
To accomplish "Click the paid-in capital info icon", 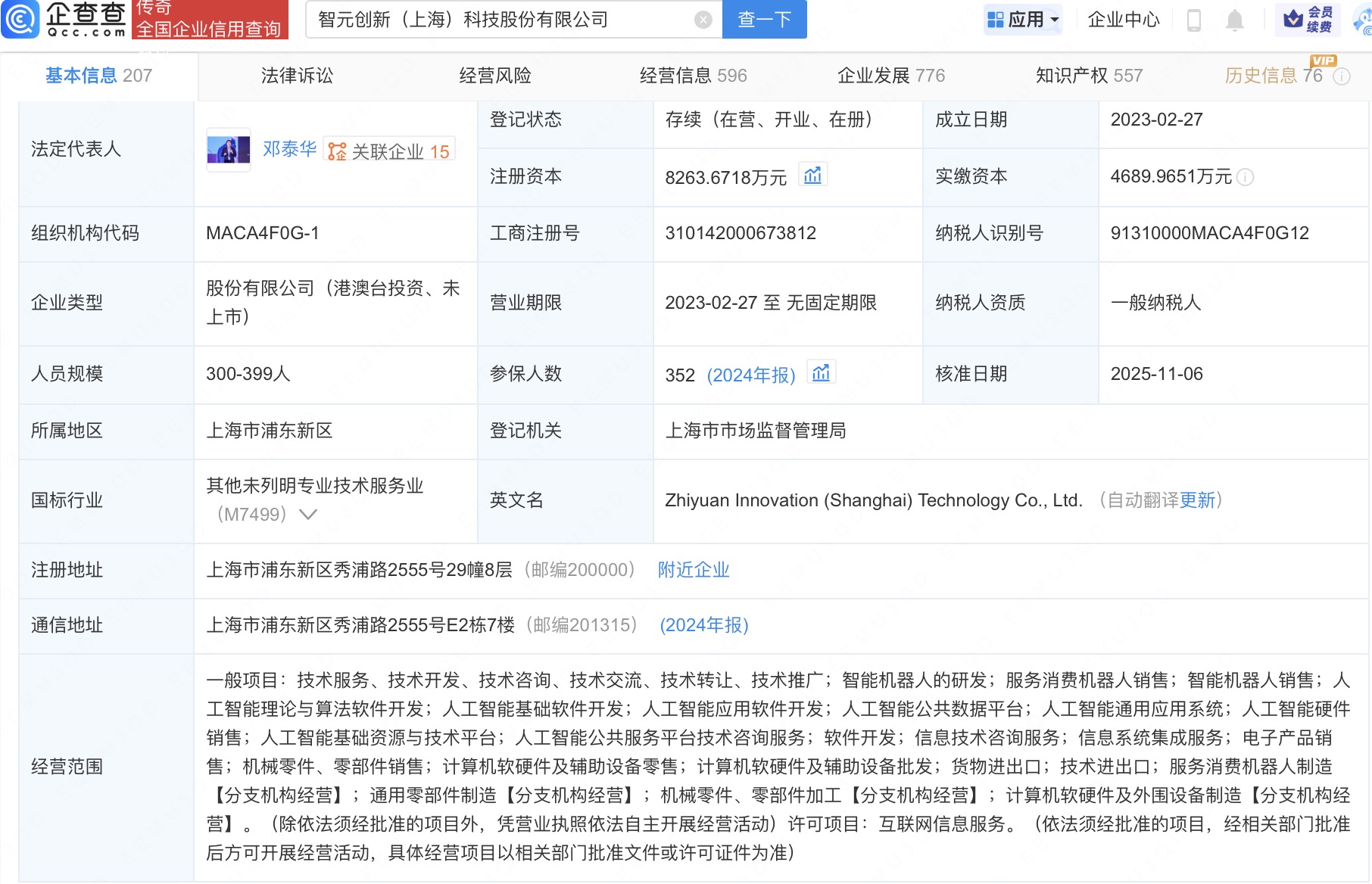I will [1246, 177].
